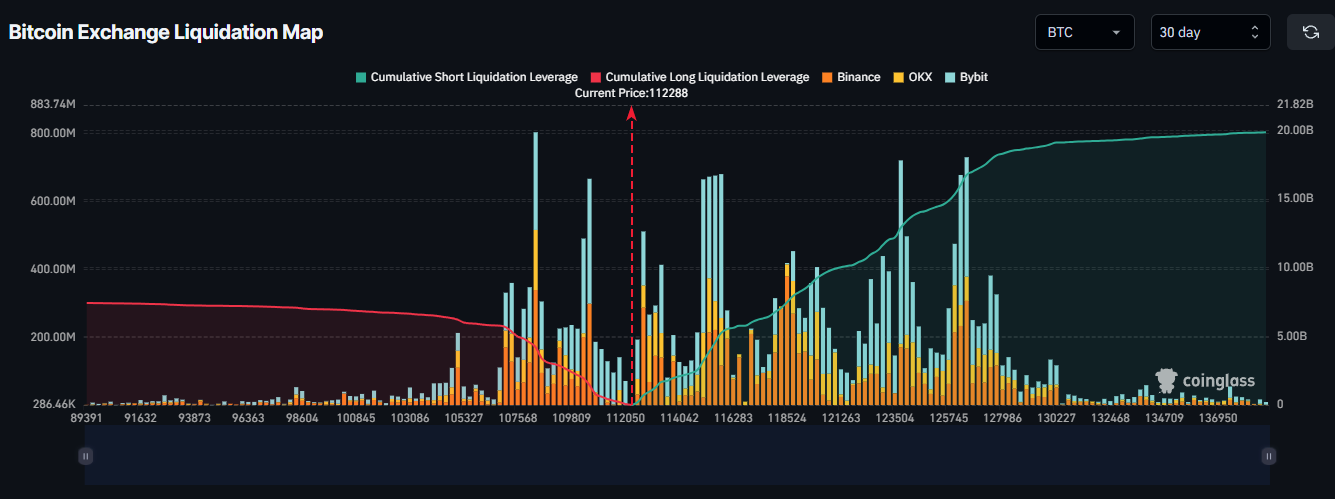
Task: Click the refresh icon button
Action: pyautogui.click(x=1310, y=32)
